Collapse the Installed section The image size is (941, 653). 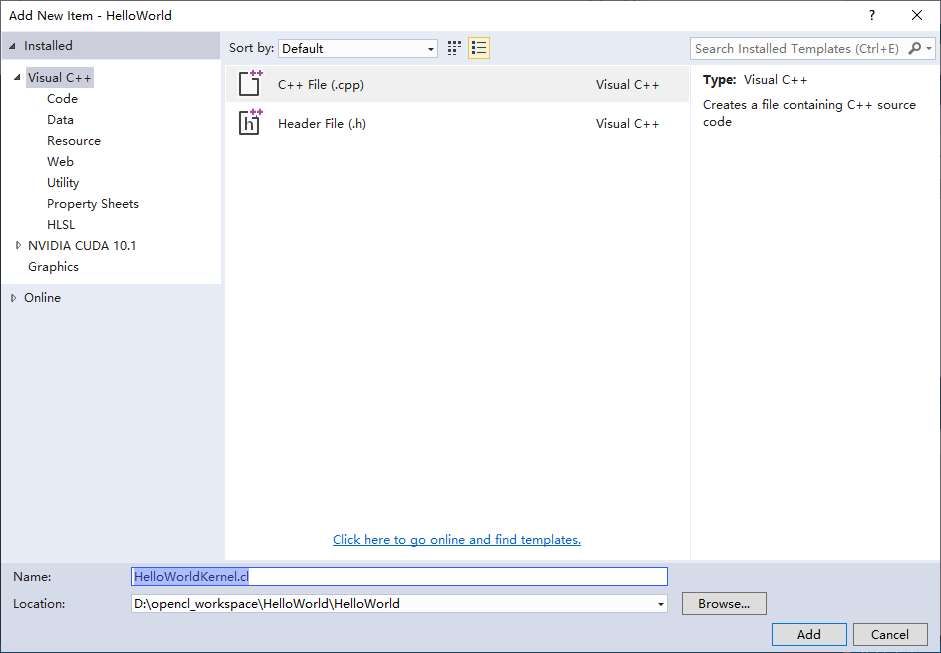coord(12,45)
